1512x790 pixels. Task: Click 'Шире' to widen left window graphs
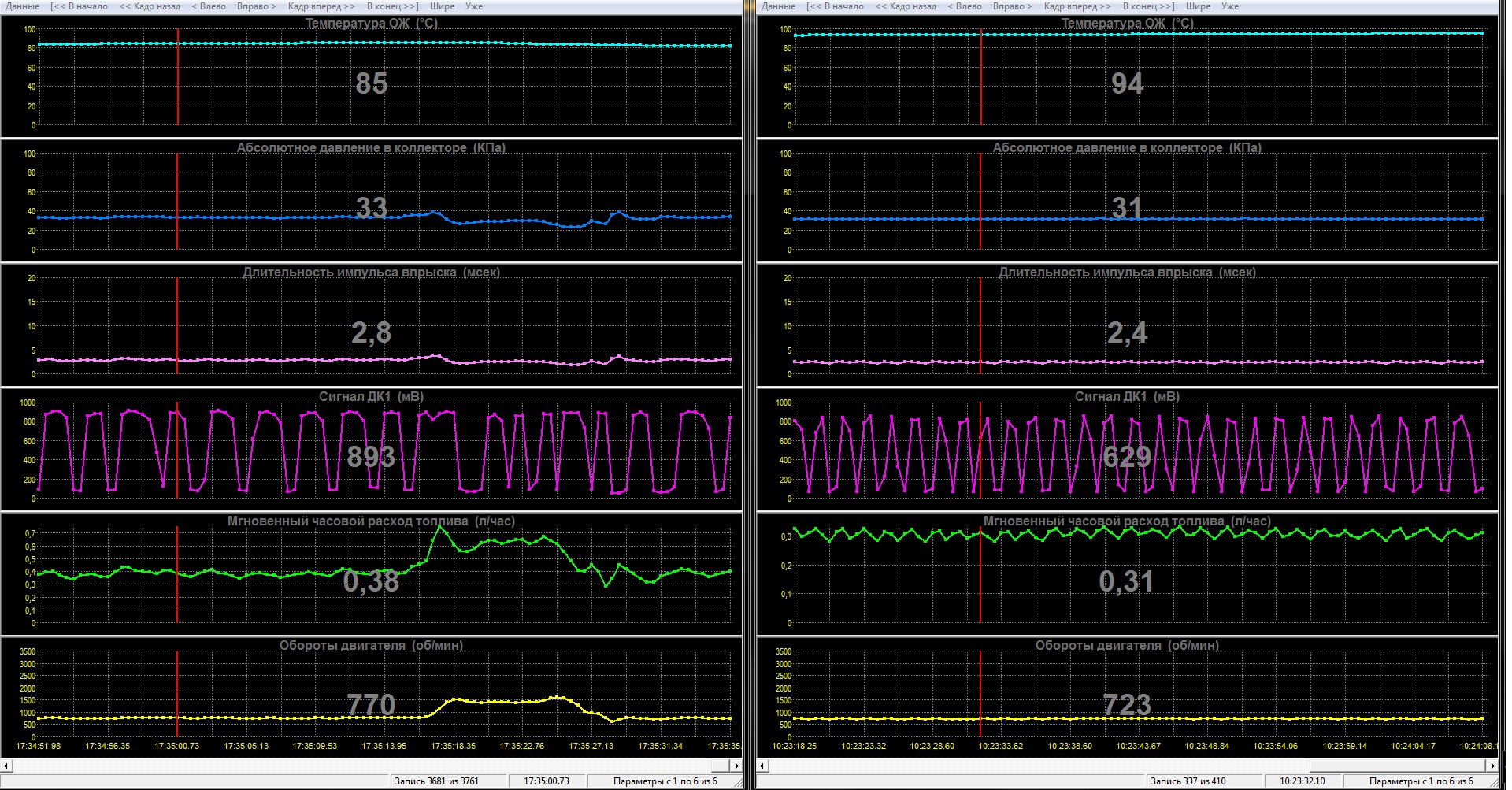coord(443,6)
